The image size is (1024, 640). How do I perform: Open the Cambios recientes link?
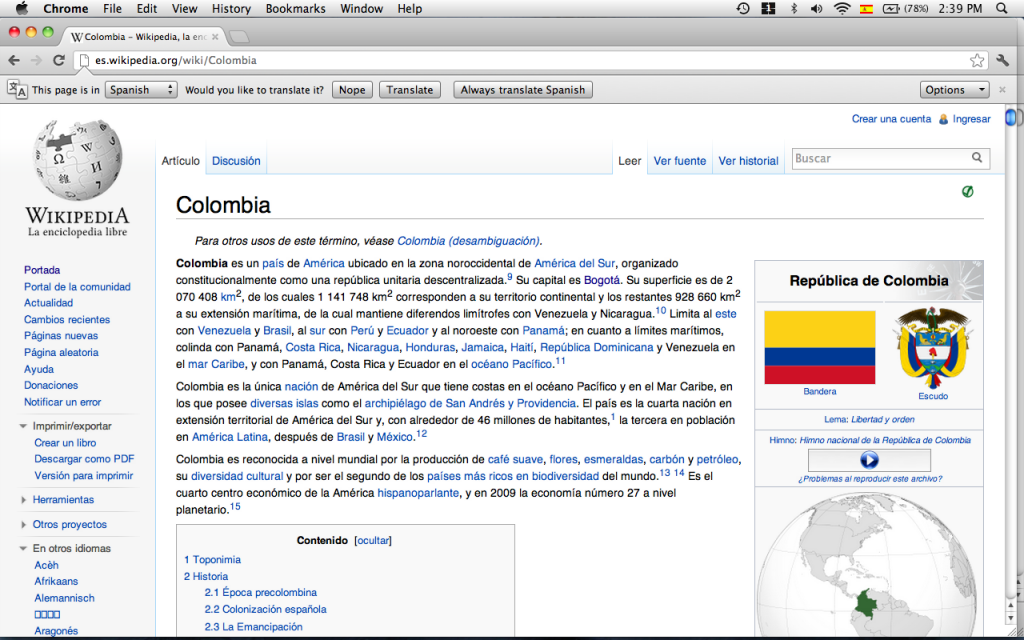coord(67,319)
